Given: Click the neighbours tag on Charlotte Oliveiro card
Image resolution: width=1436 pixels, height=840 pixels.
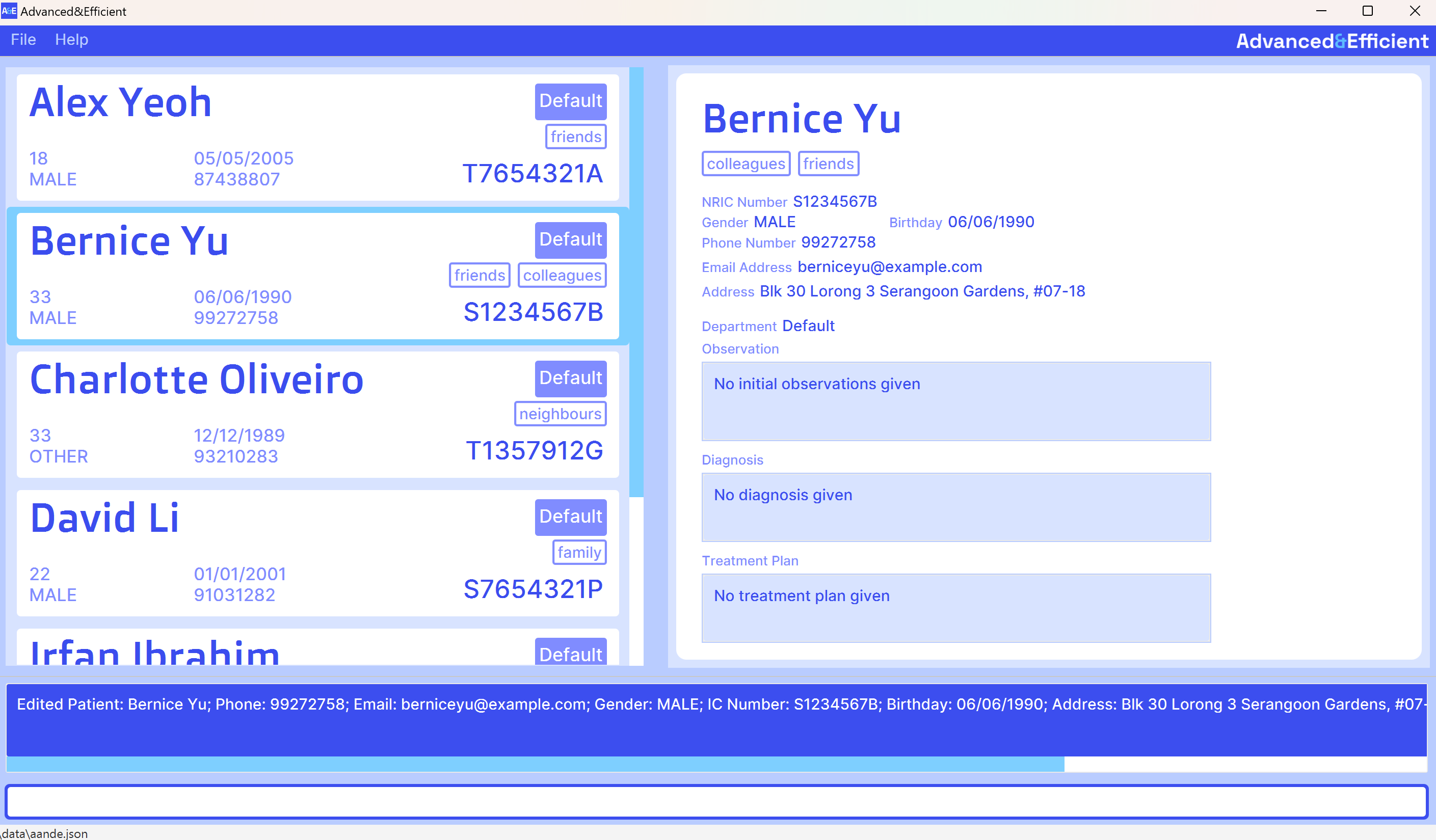Looking at the screenshot, I should (x=560, y=414).
